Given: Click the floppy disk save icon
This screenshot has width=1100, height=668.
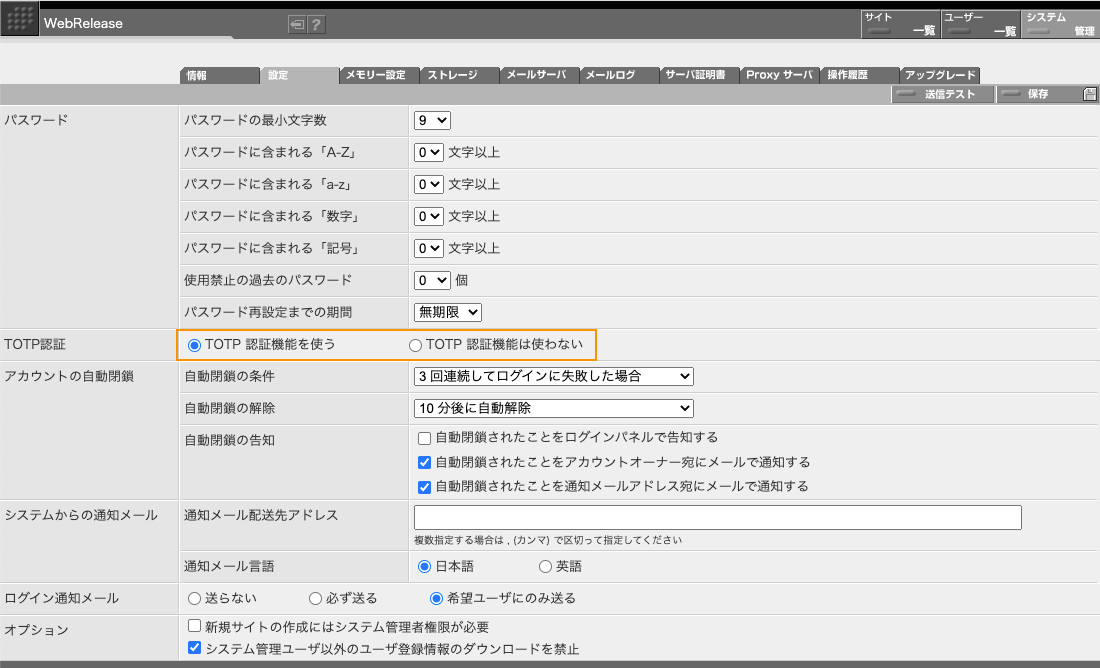Looking at the screenshot, I should [1088, 93].
